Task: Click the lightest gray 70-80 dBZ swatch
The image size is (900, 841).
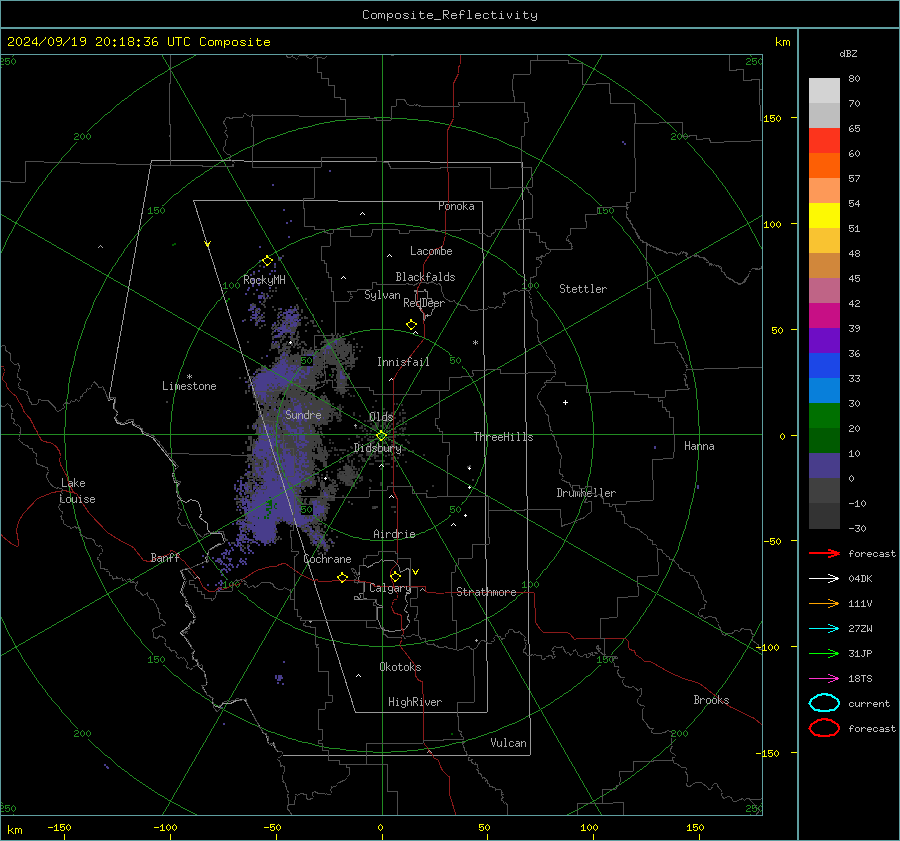Action: coord(824,91)
